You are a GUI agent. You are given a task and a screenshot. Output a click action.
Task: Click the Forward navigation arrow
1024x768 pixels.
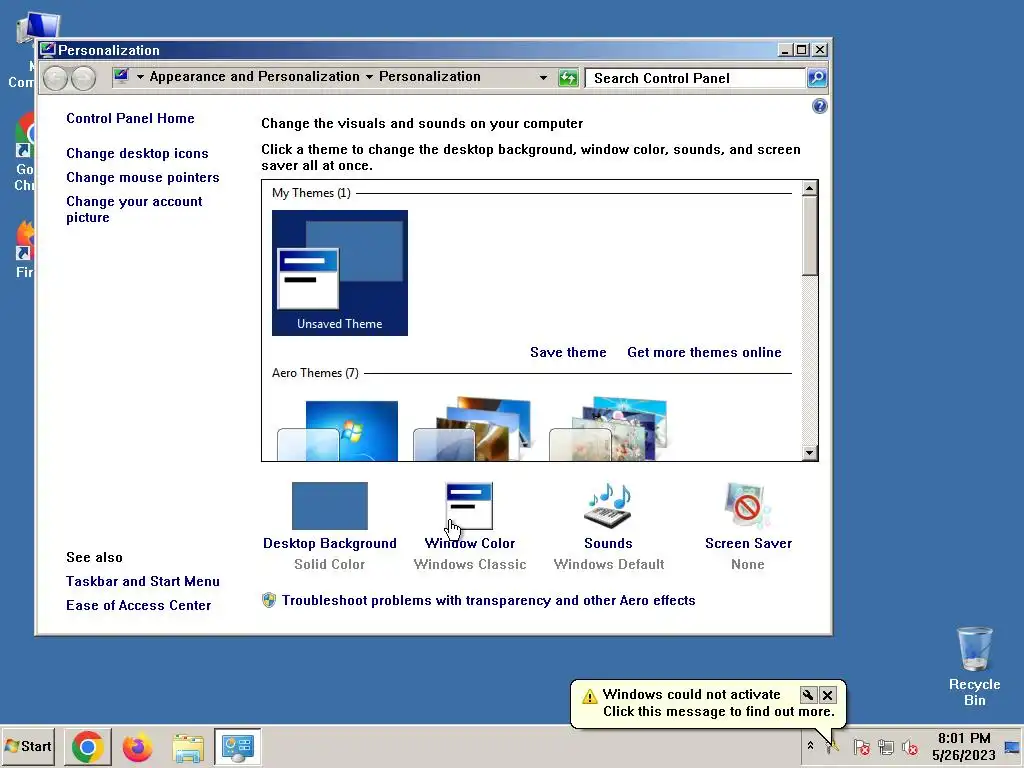84,78
